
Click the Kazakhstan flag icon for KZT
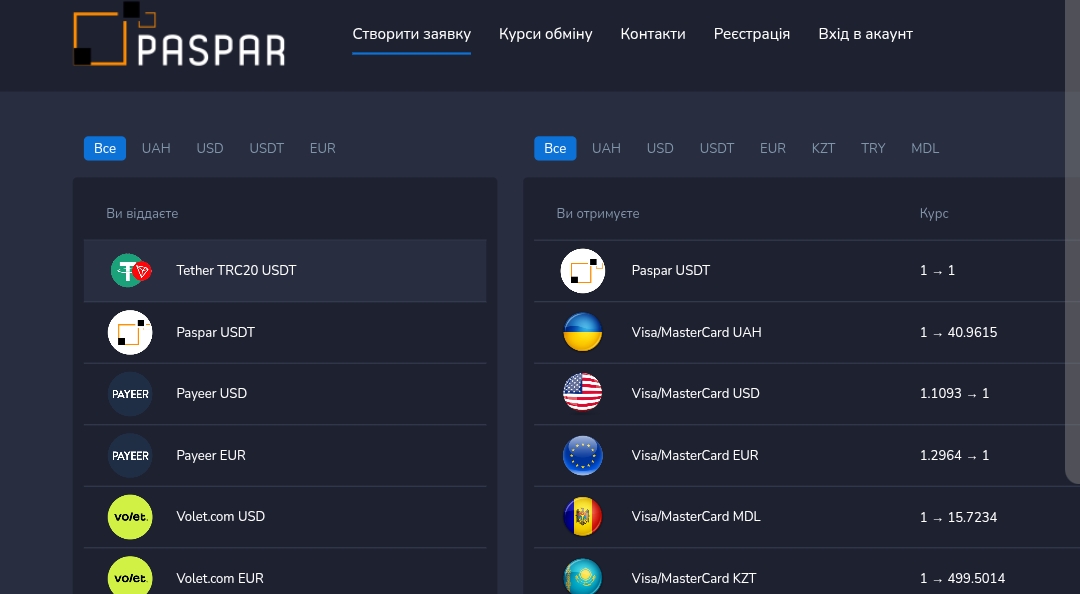(583, 577)
